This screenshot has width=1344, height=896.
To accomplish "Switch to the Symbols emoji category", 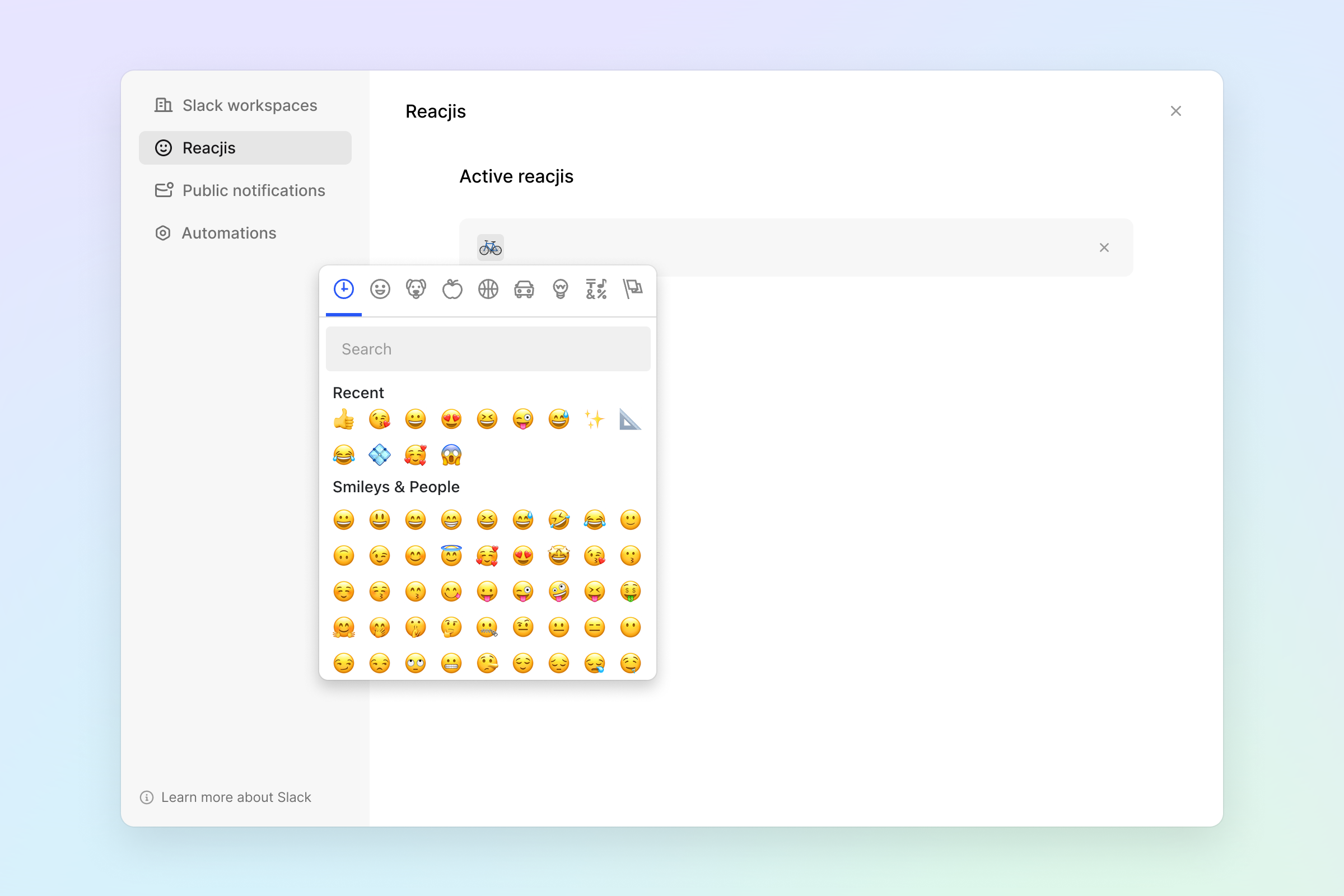I will pos(596,289).
